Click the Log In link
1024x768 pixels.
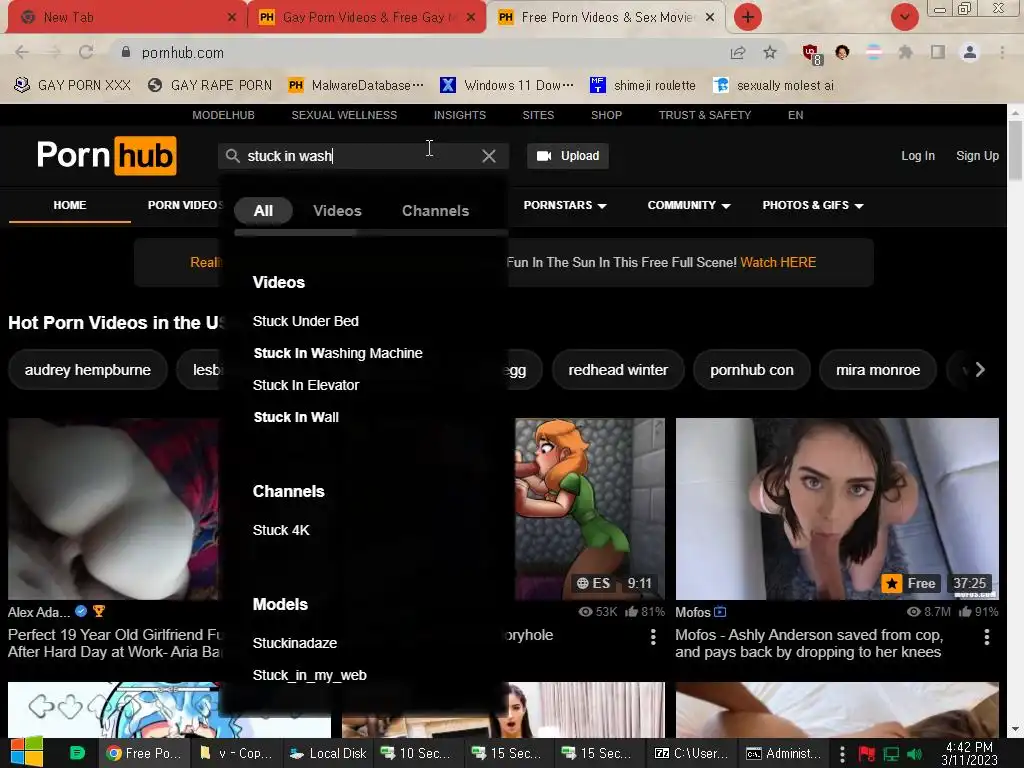pos(918,156)
